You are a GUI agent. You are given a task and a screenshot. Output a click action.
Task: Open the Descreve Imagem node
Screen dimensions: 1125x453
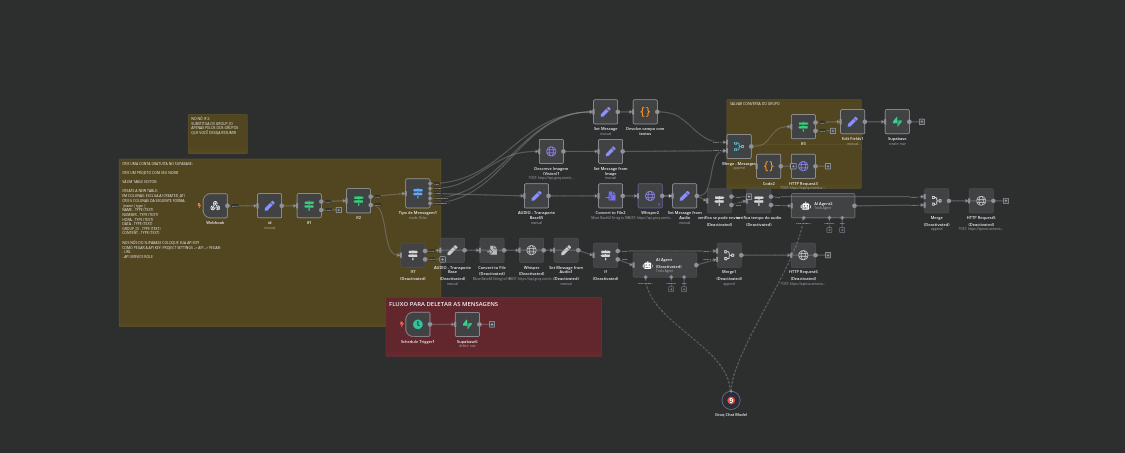click(x=551, y=152)
